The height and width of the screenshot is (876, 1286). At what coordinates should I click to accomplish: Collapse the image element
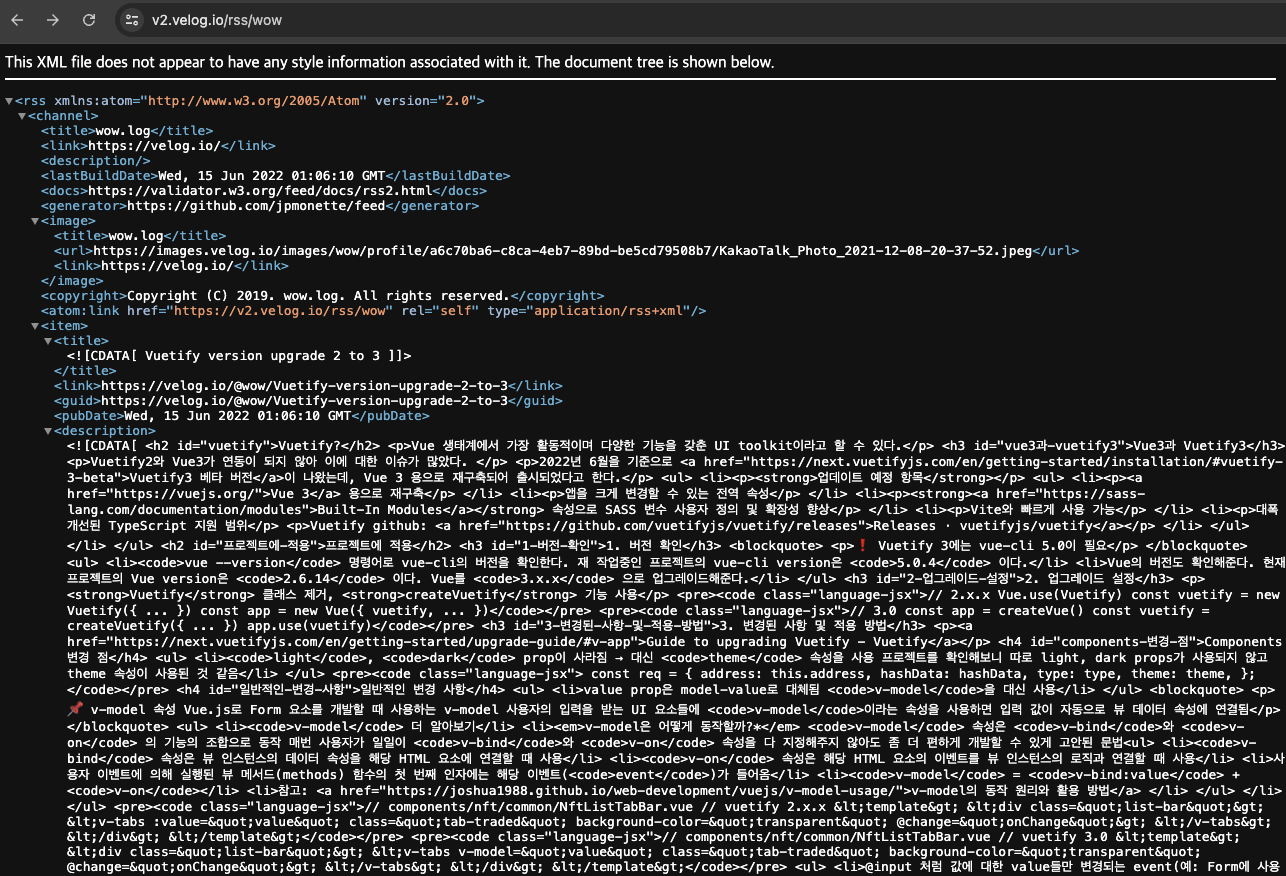(35, 221)
